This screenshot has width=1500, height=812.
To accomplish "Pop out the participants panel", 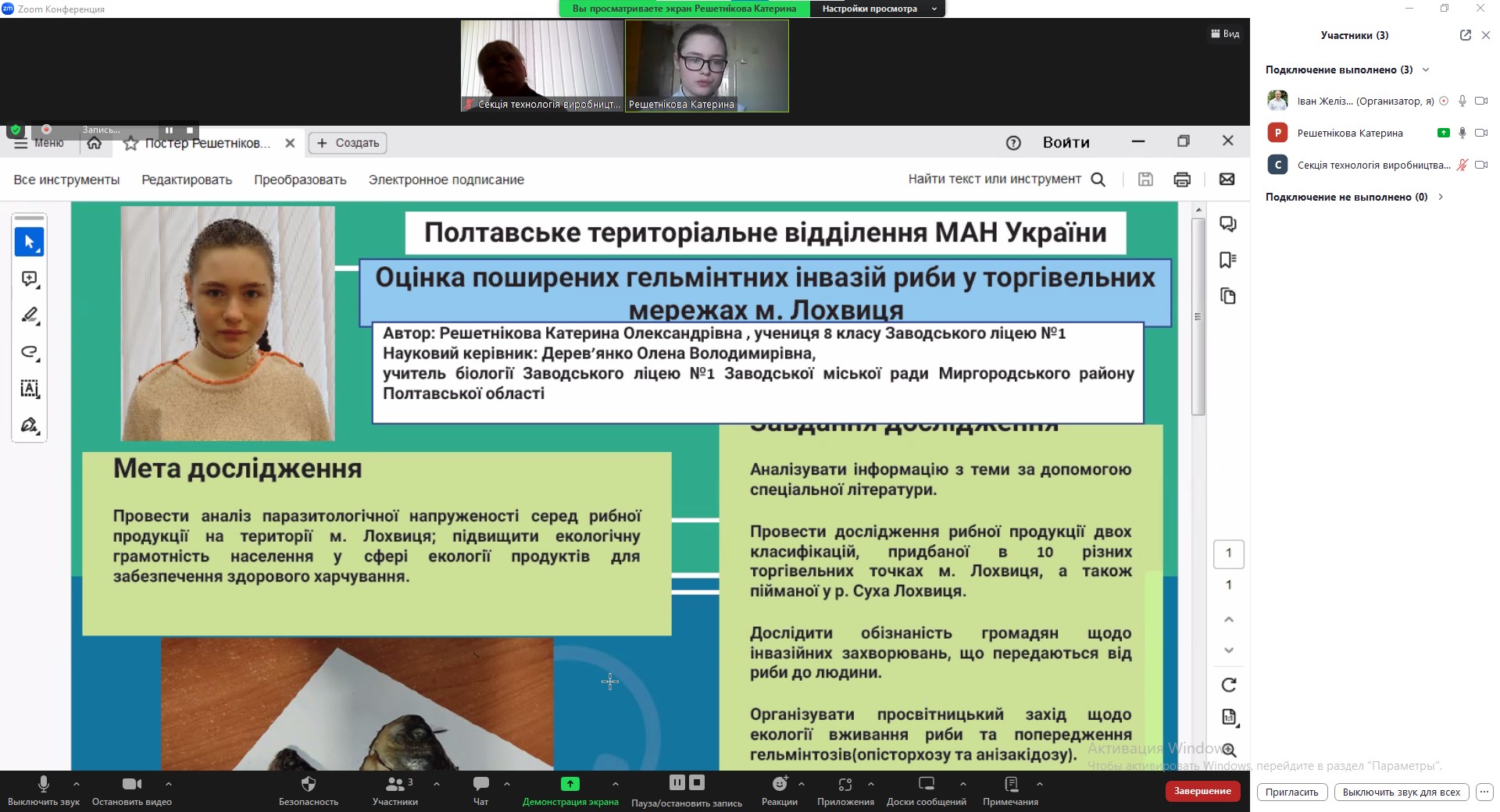I will pyautogui.click(x=1465, y=35).
